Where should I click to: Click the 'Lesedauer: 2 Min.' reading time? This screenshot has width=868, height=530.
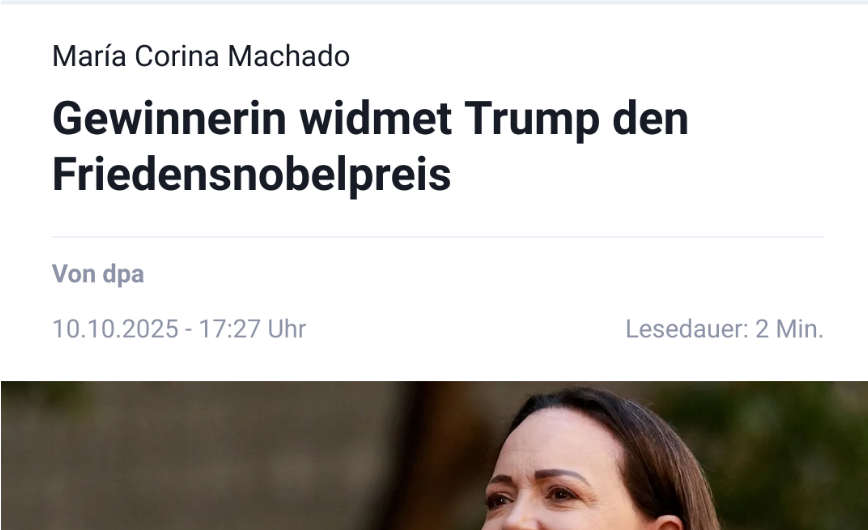tap(725, 329)
